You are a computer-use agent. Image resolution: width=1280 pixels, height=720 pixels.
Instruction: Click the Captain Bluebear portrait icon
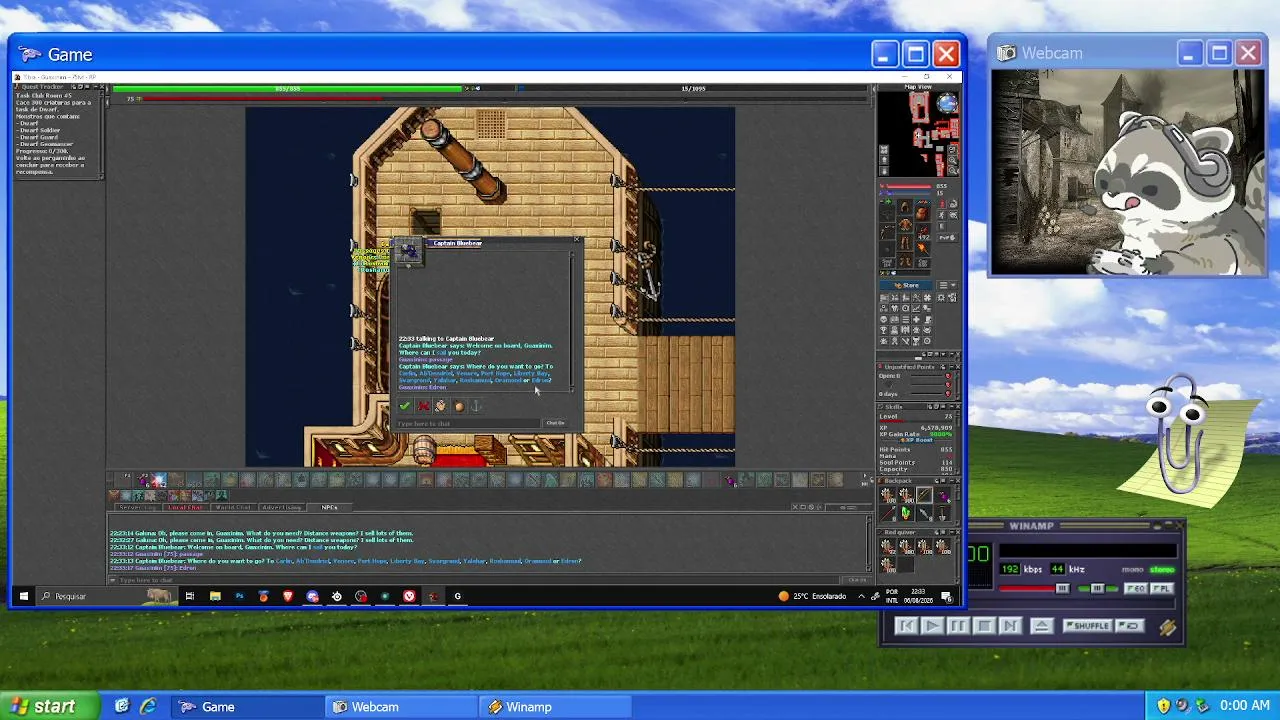410,250
